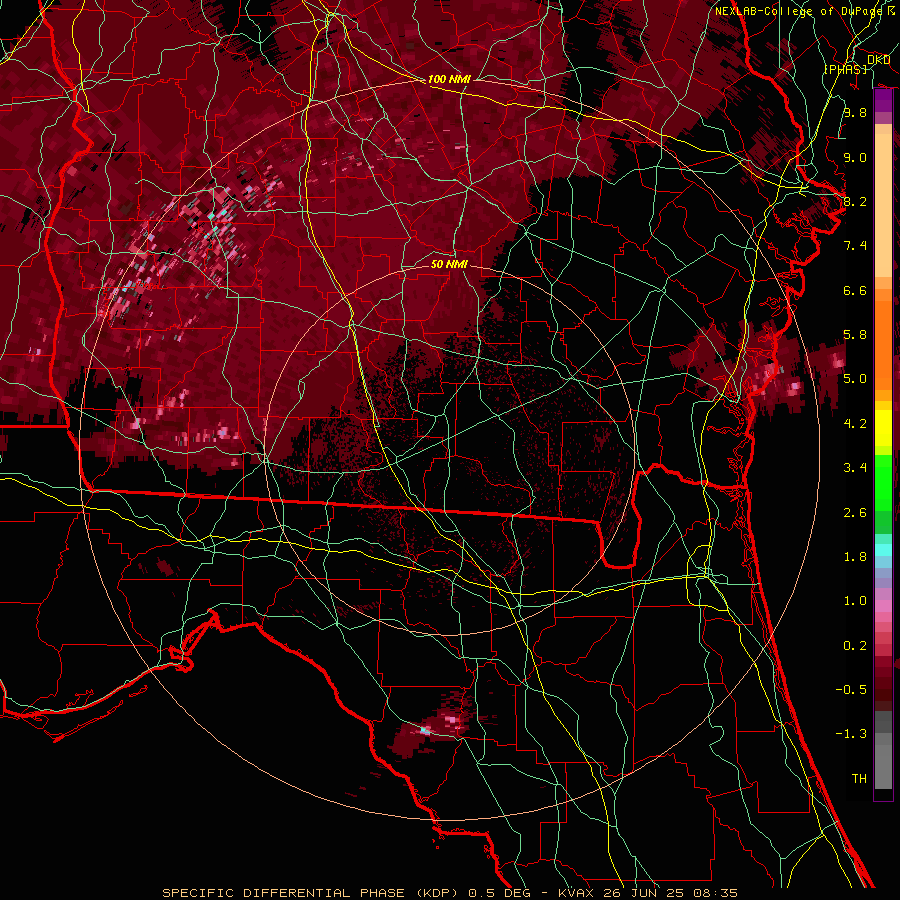Click the 08:35 timestamp in footer
The width and height of the screenshot is (900, 900).
(715, 893)
